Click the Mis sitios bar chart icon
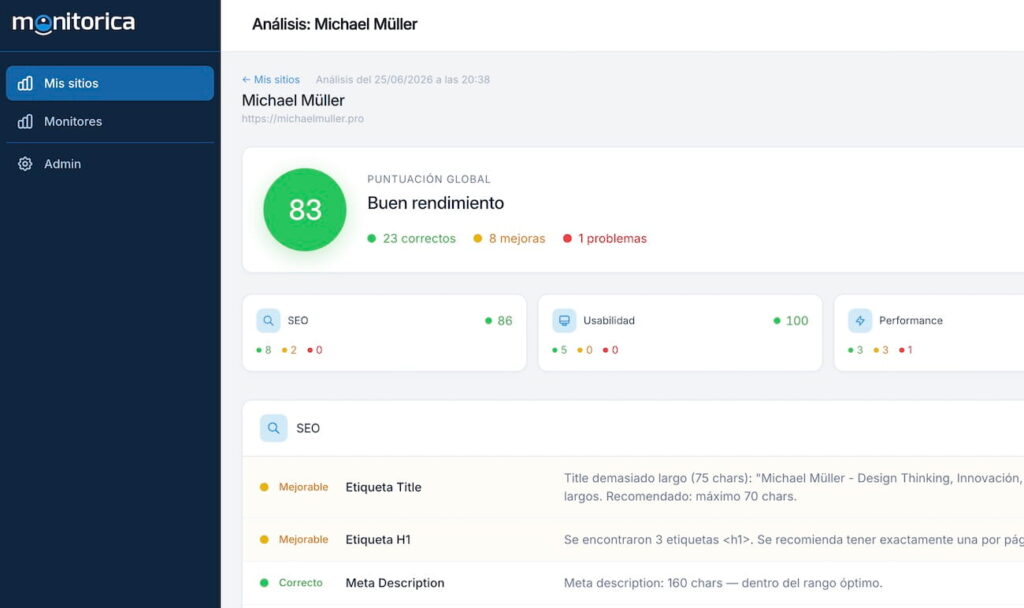Screen dimensions: 1024x608 25,83
